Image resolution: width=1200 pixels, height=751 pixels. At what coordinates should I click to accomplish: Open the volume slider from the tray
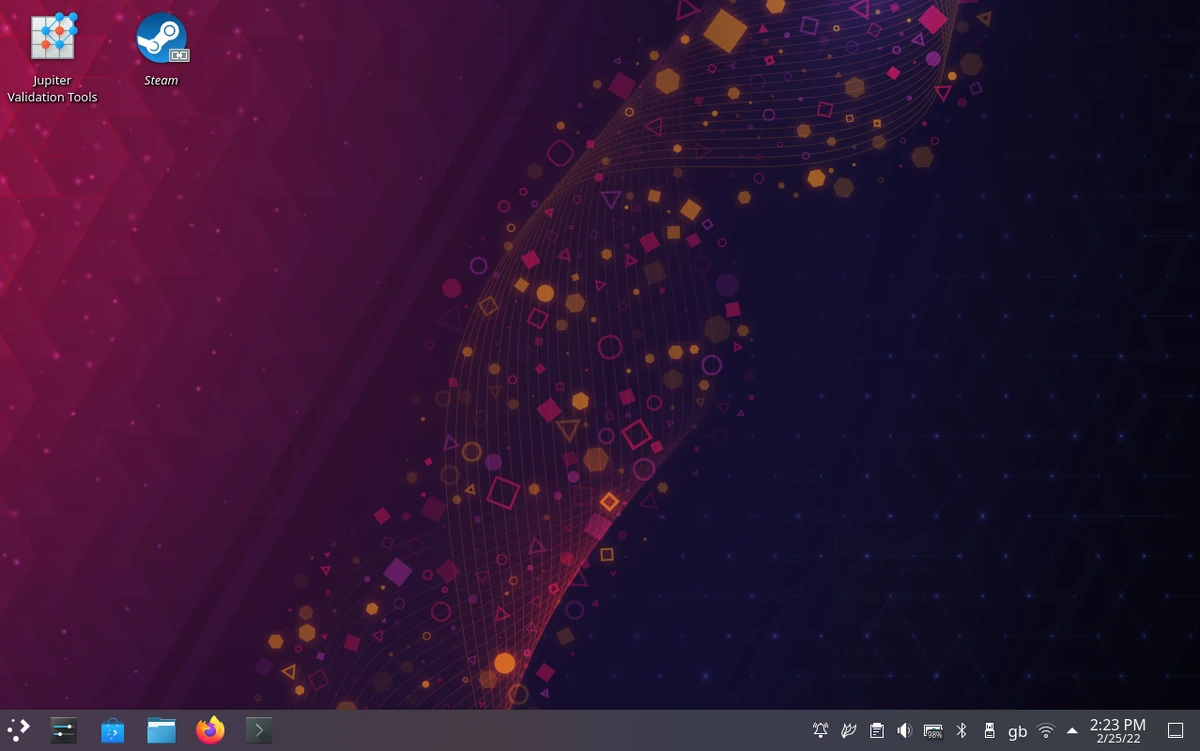[905, 730]
